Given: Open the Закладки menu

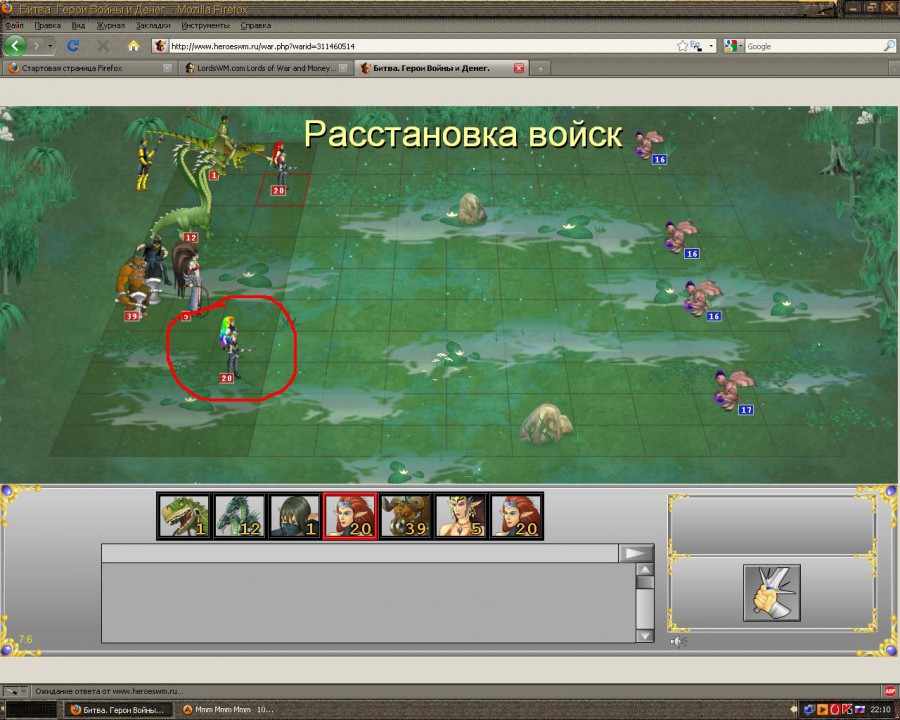Looking at the screenshot, I should pyautogui.click(x=153, y=25).
